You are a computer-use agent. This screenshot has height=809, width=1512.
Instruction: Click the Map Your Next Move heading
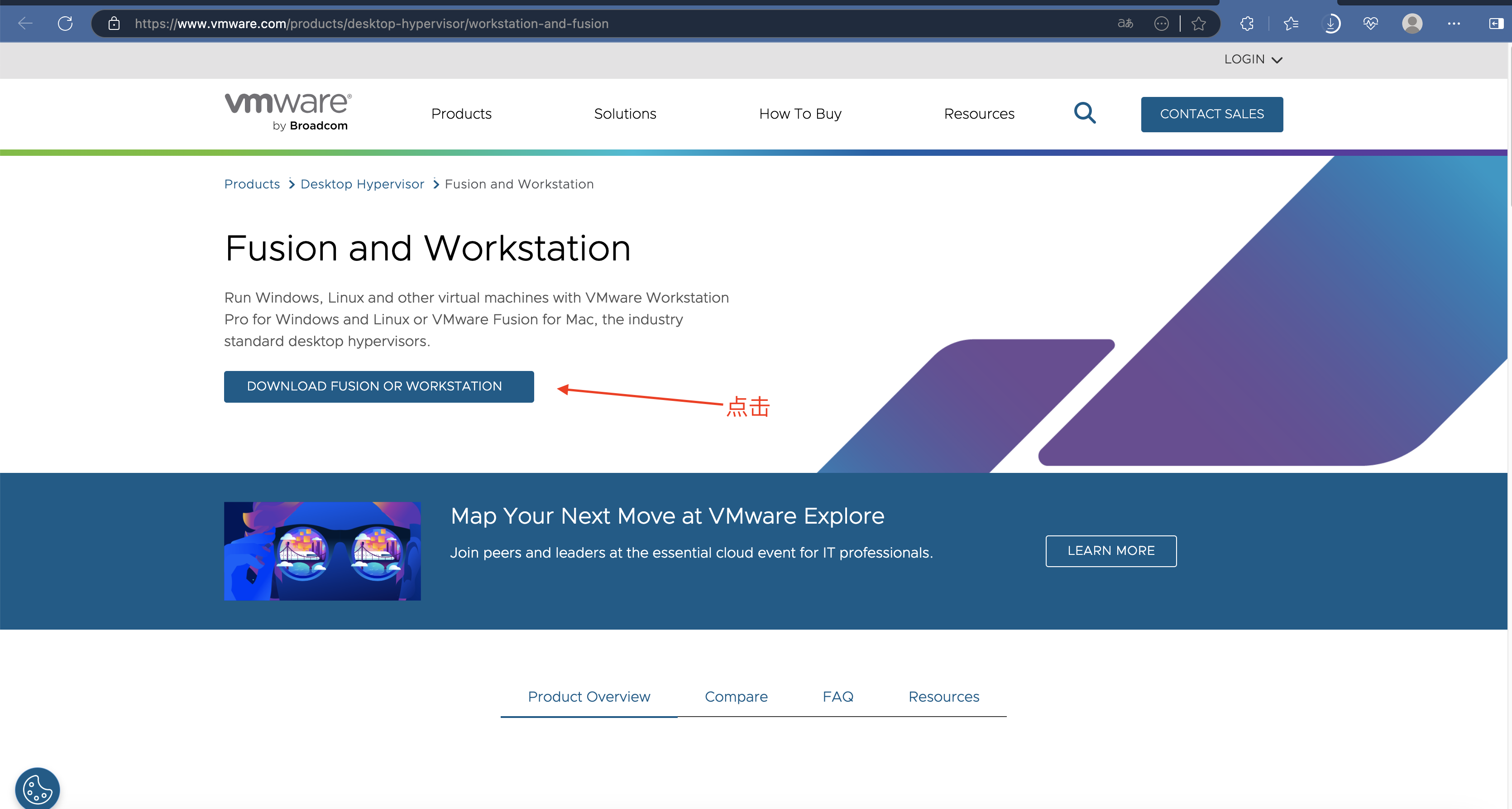click(667, 516)
